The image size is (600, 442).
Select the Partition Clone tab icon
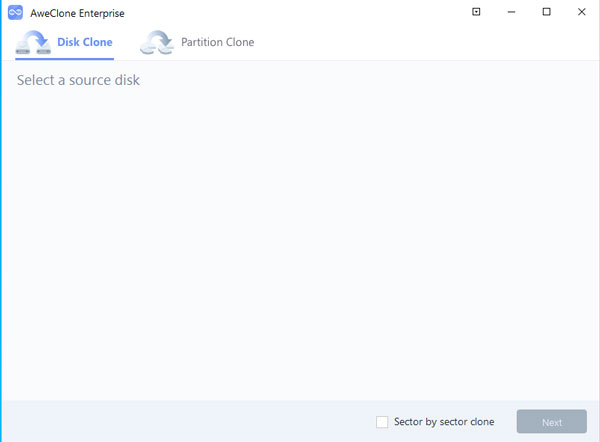coord(157,42)
